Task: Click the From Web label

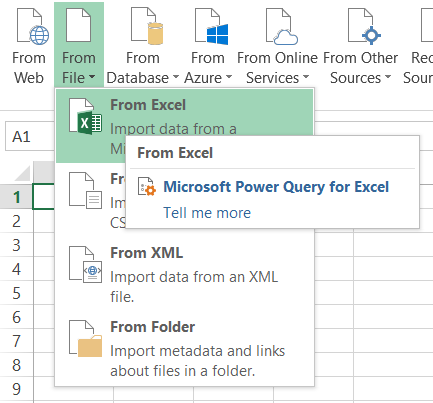Action: (x=29, y=68)
